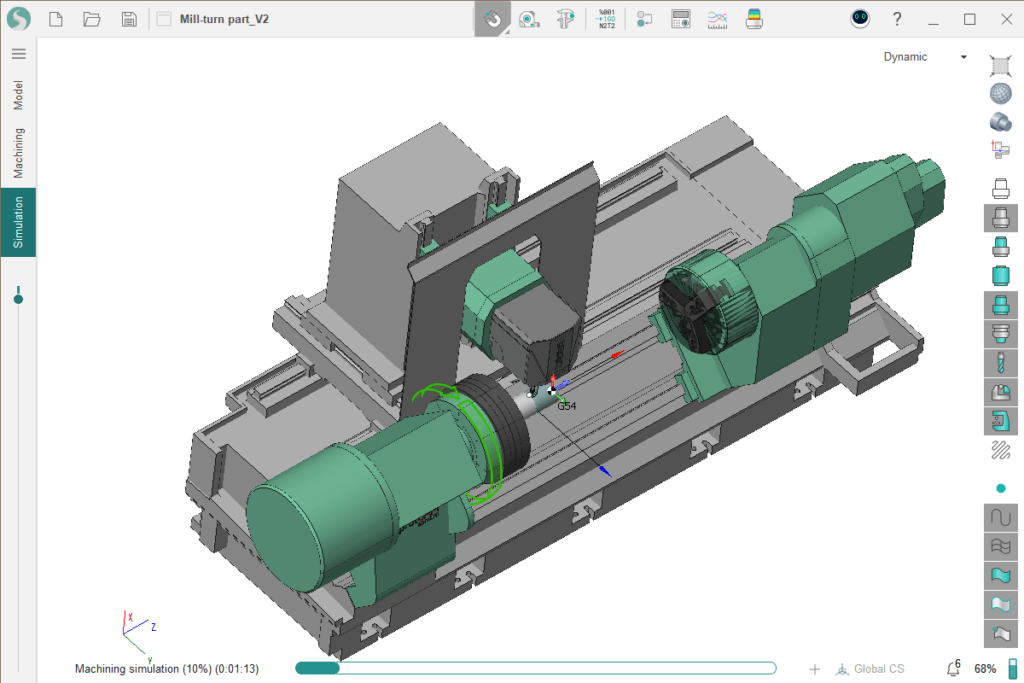Click the fit-to-window zoom icon
The width and height of the screenshot is (1024, 683).
coord(1000,66)
